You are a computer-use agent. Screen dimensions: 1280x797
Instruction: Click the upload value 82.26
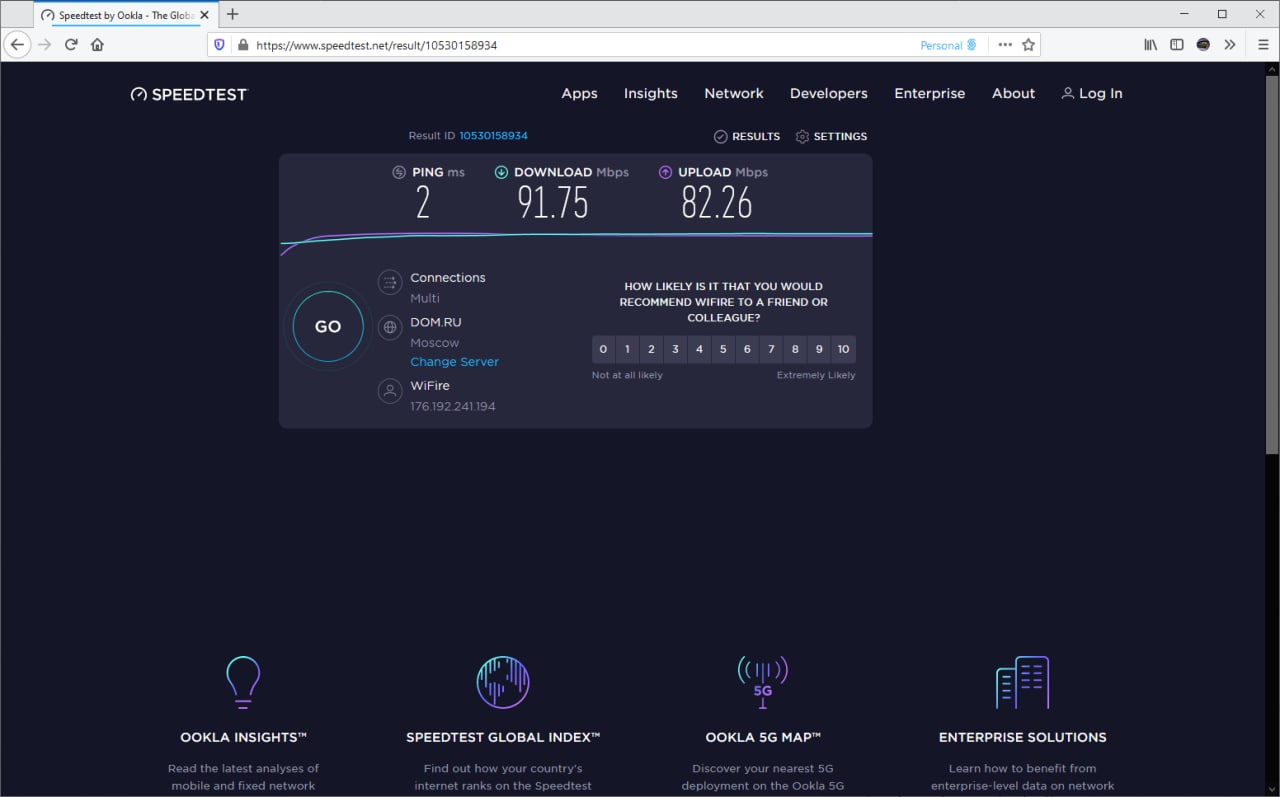pos(716,203)
